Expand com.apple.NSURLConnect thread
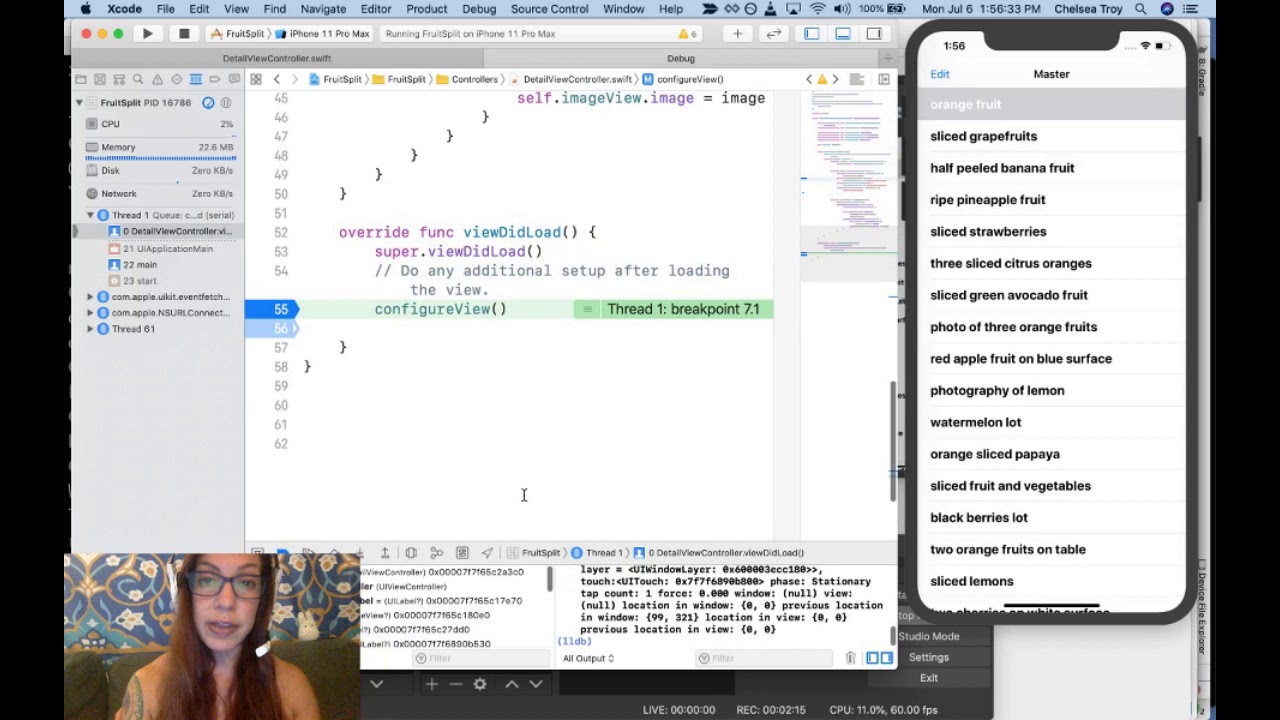This screenshot has width=1280, height=720. (x=90, y=313)
